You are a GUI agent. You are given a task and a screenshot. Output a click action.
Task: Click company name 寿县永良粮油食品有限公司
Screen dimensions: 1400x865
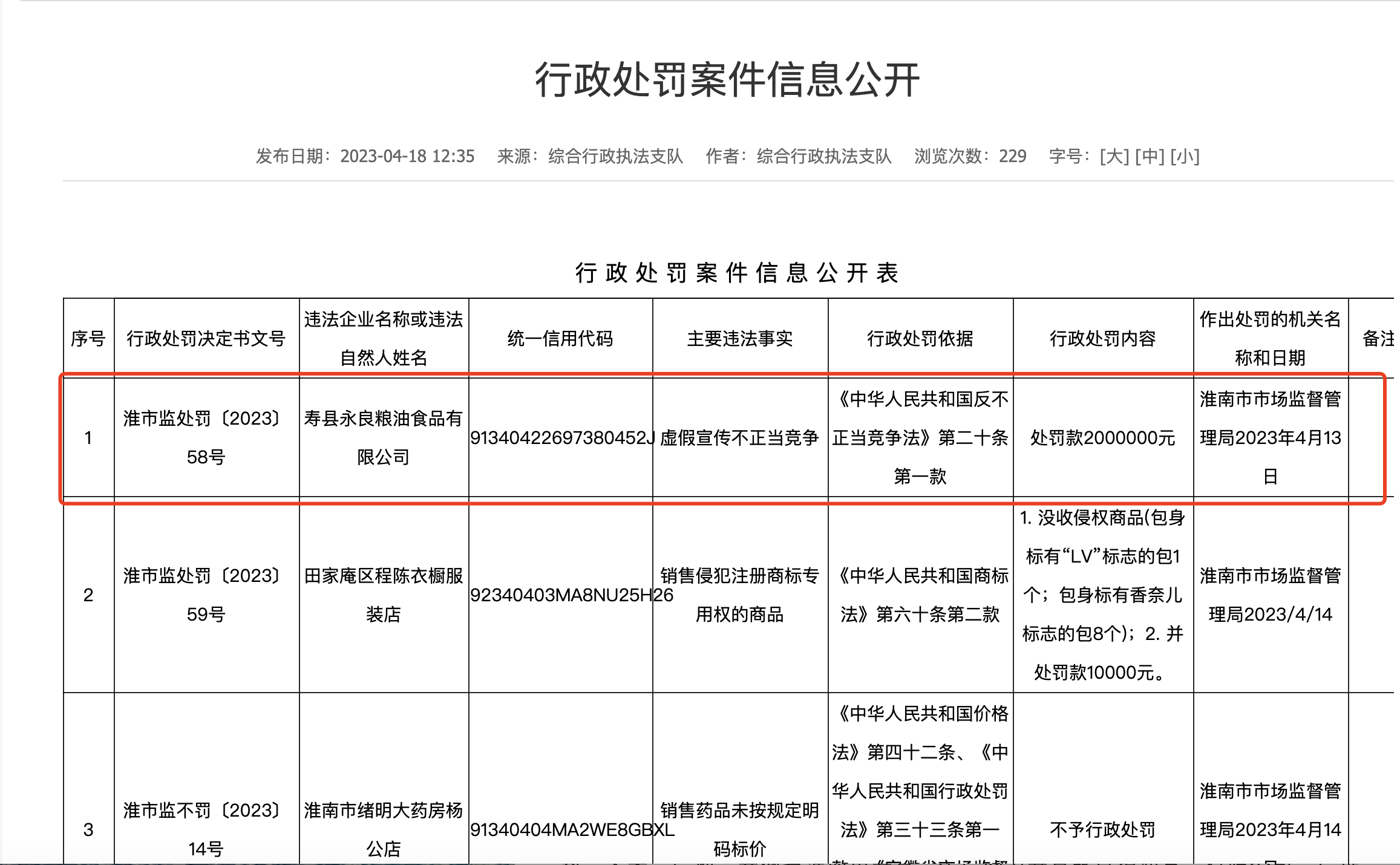[384, 437]
